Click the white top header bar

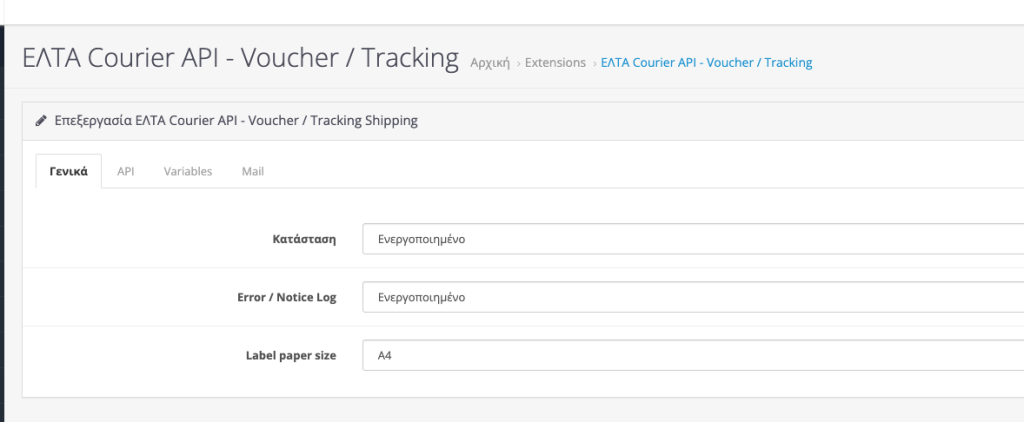pos(512,12)
